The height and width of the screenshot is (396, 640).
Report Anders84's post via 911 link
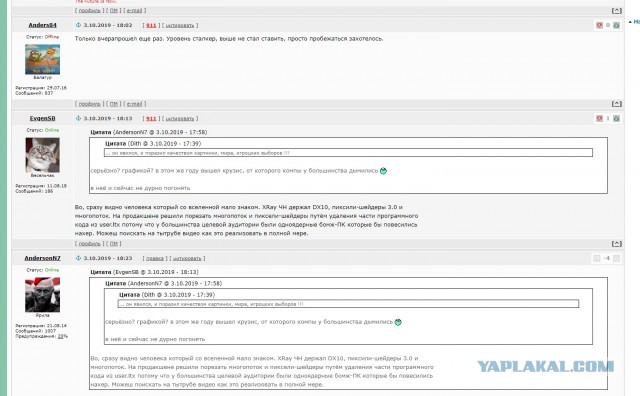151,25
